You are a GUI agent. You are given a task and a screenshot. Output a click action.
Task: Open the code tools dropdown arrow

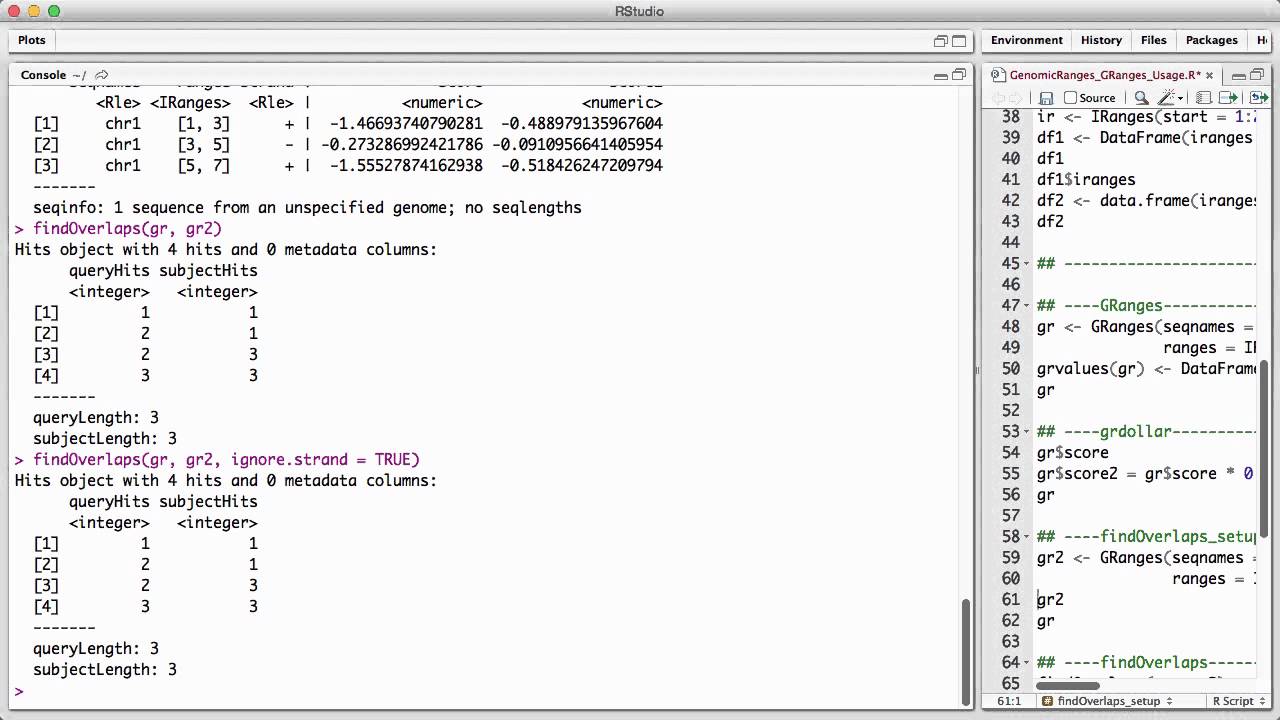point(1178,98)
